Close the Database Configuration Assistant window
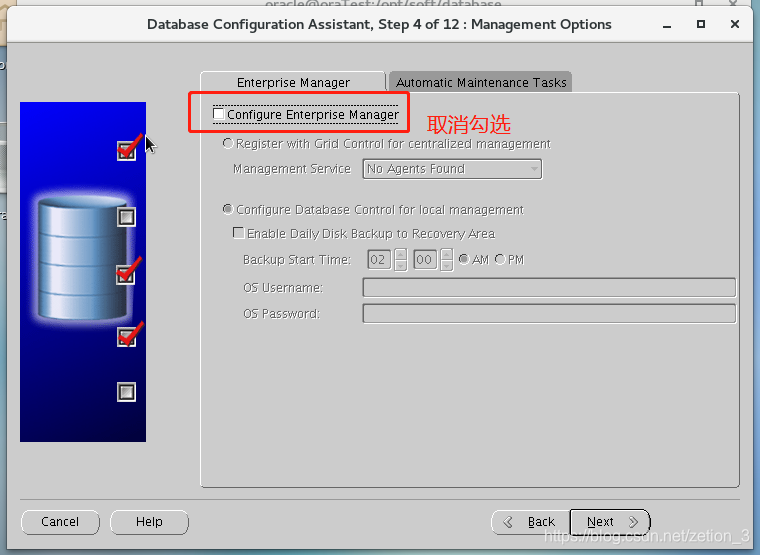This screenshot has width=760, height=555. tap(735, 24)
